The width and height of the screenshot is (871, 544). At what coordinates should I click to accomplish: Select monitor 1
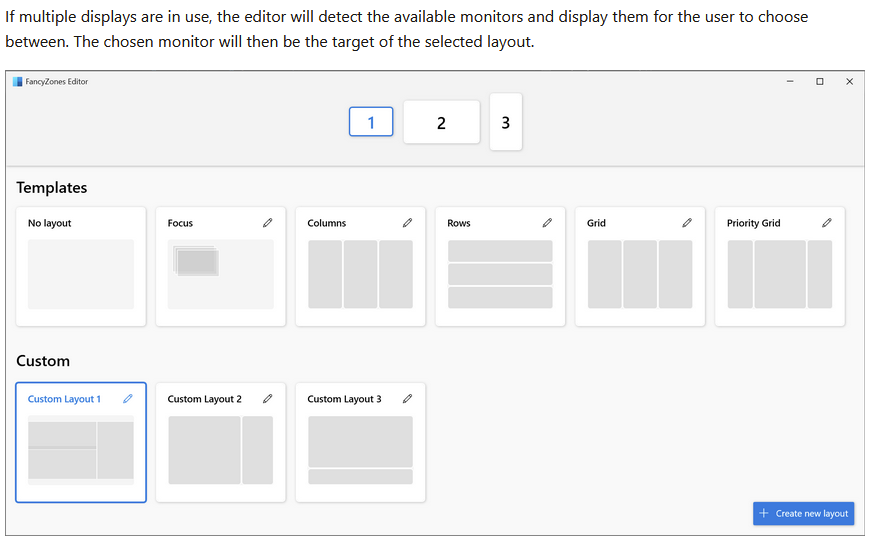(371, 122)
